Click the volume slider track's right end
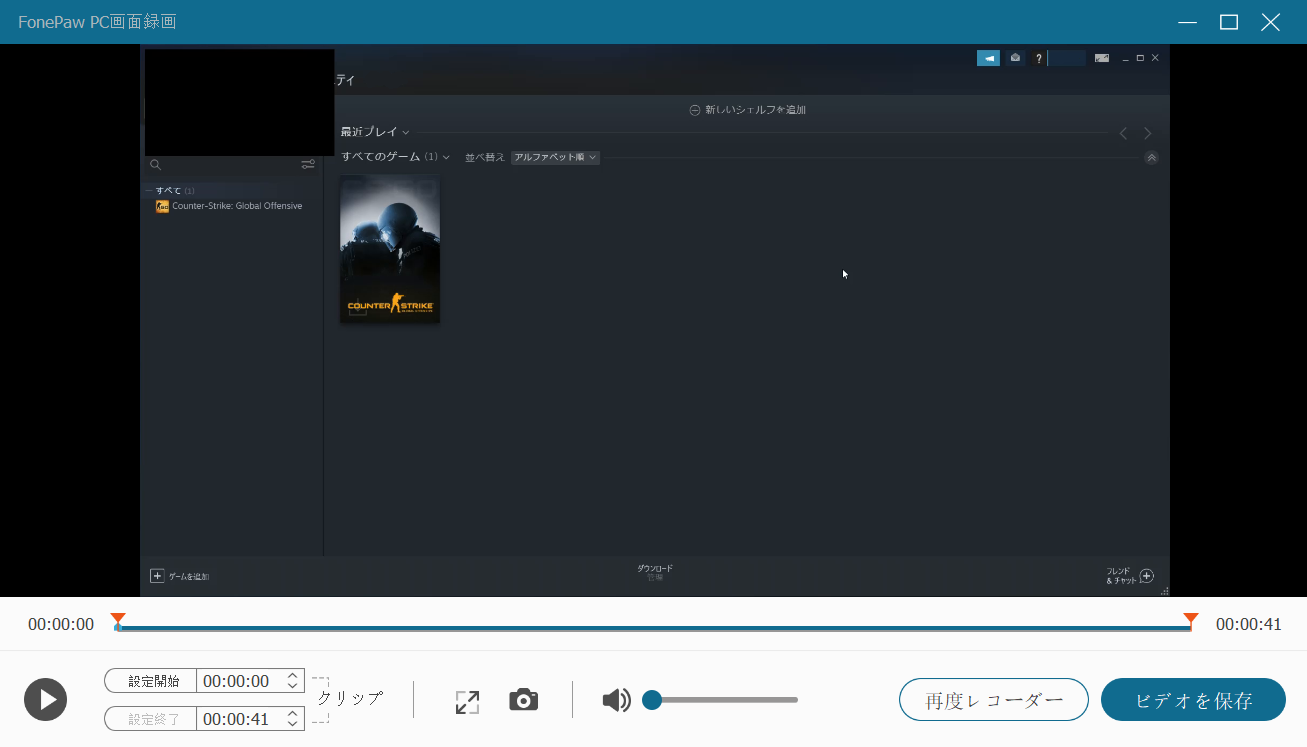 (794, 700)
